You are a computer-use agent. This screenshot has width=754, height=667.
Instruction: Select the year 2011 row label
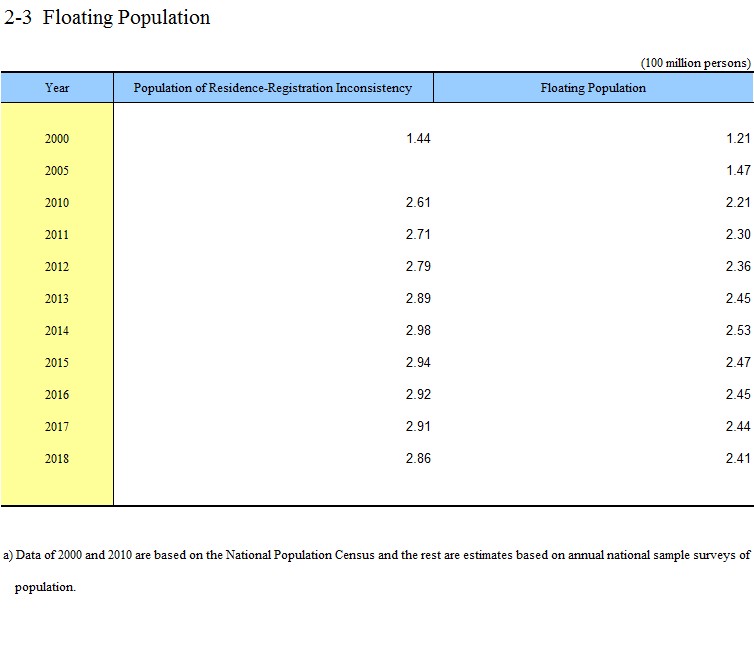57,235
